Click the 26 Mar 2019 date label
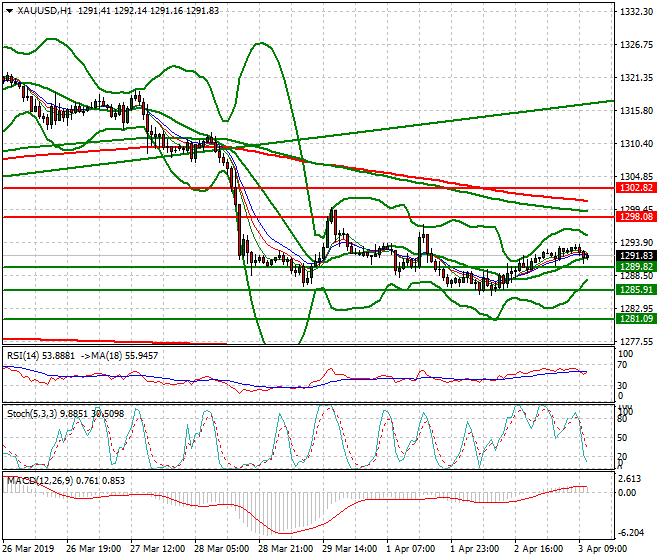The width and height of the screenshot is (660, 560). pos(28,549)
